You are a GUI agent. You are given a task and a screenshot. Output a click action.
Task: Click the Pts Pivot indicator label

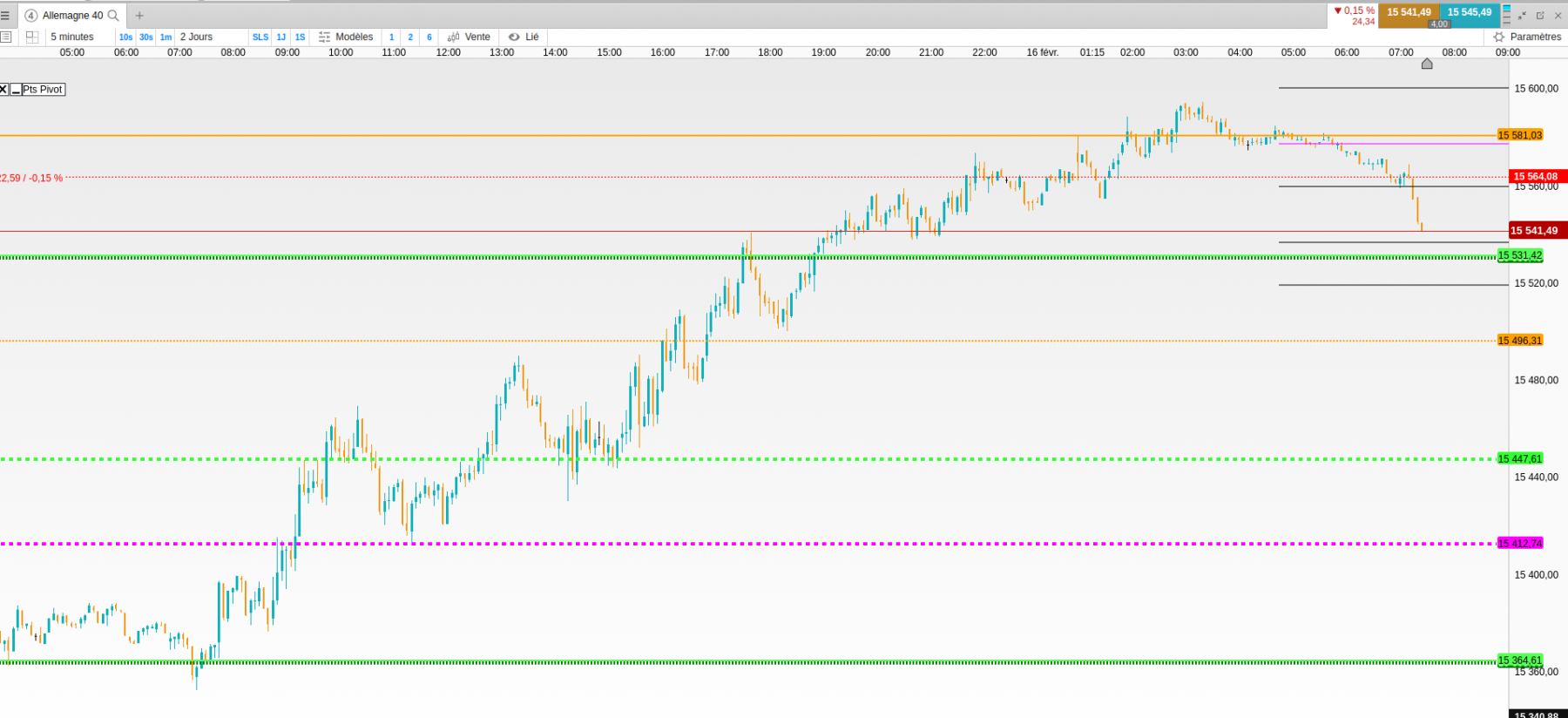pyautogui.click(x=44, y=89)
